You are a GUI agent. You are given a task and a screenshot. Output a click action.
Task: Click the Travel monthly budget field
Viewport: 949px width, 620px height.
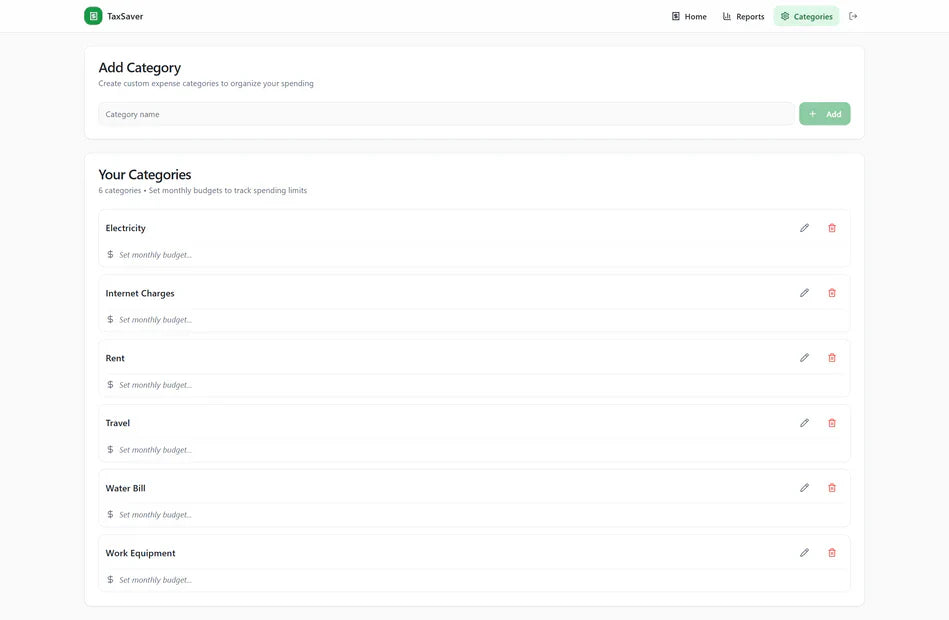474,450
